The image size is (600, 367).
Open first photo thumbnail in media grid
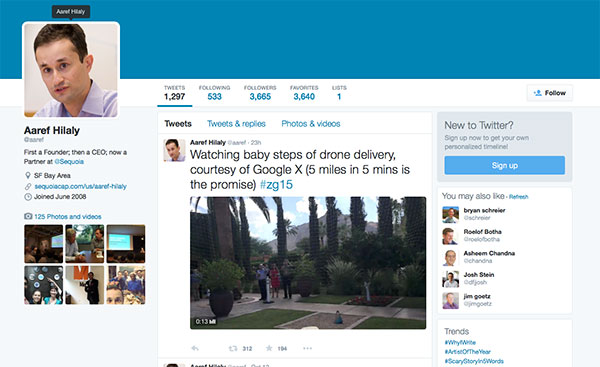[44, 244]
